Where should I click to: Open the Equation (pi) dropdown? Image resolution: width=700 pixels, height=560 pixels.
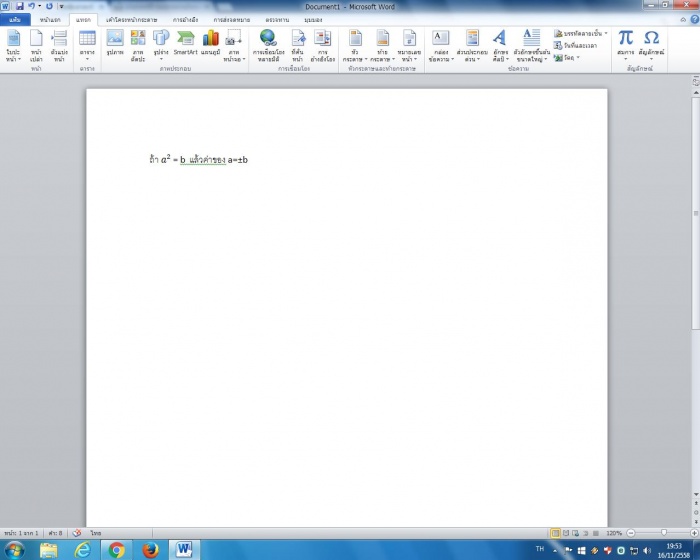click(x=625, y=43)
